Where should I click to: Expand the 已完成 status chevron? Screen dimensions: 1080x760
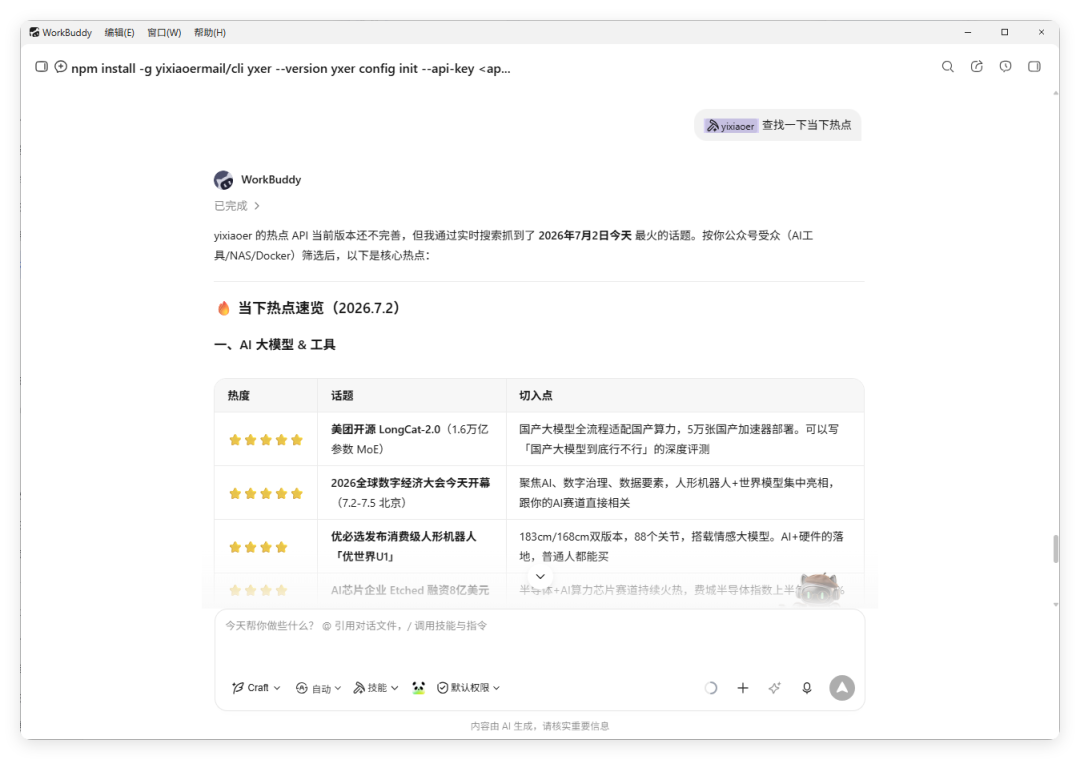[x=257, y=206]
